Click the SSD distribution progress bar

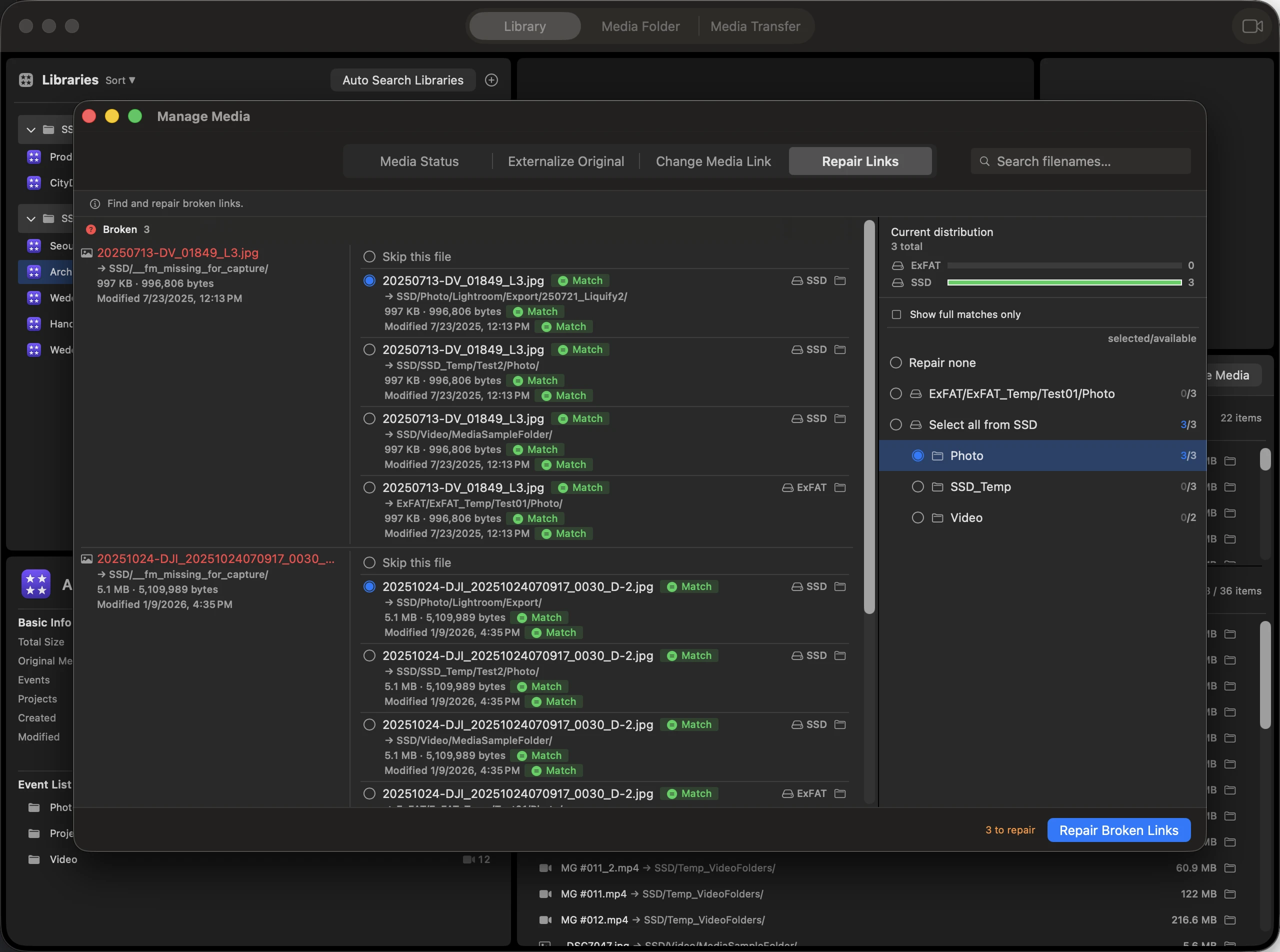[x=1064, y=282]
